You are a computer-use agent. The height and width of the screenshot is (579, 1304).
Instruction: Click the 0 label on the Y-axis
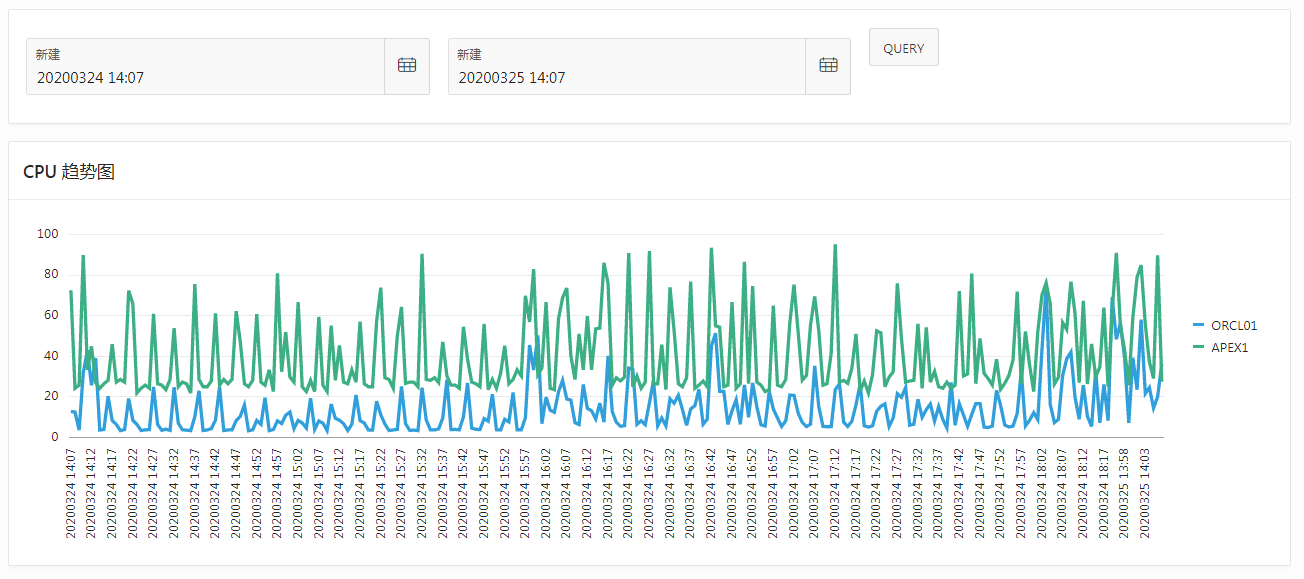tap(55, 437)
